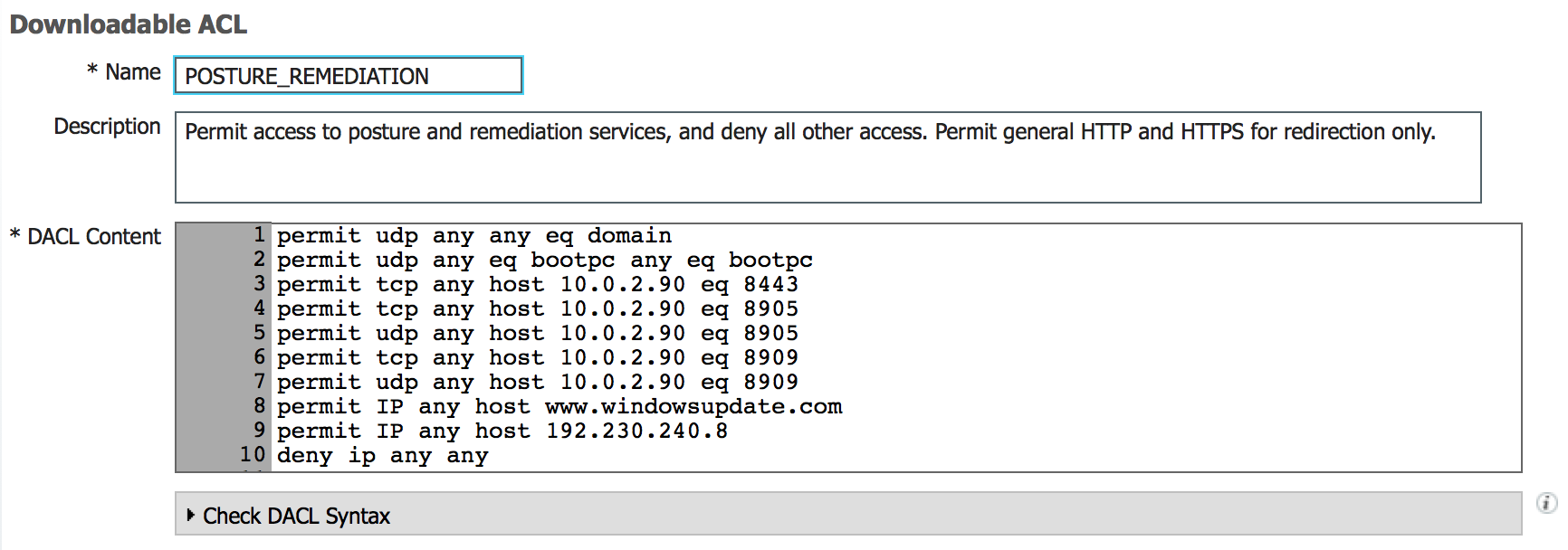Place cursor on 'permit udp any any eq domain' line
Screen dimensions: 1568x550
click(473, 236)
